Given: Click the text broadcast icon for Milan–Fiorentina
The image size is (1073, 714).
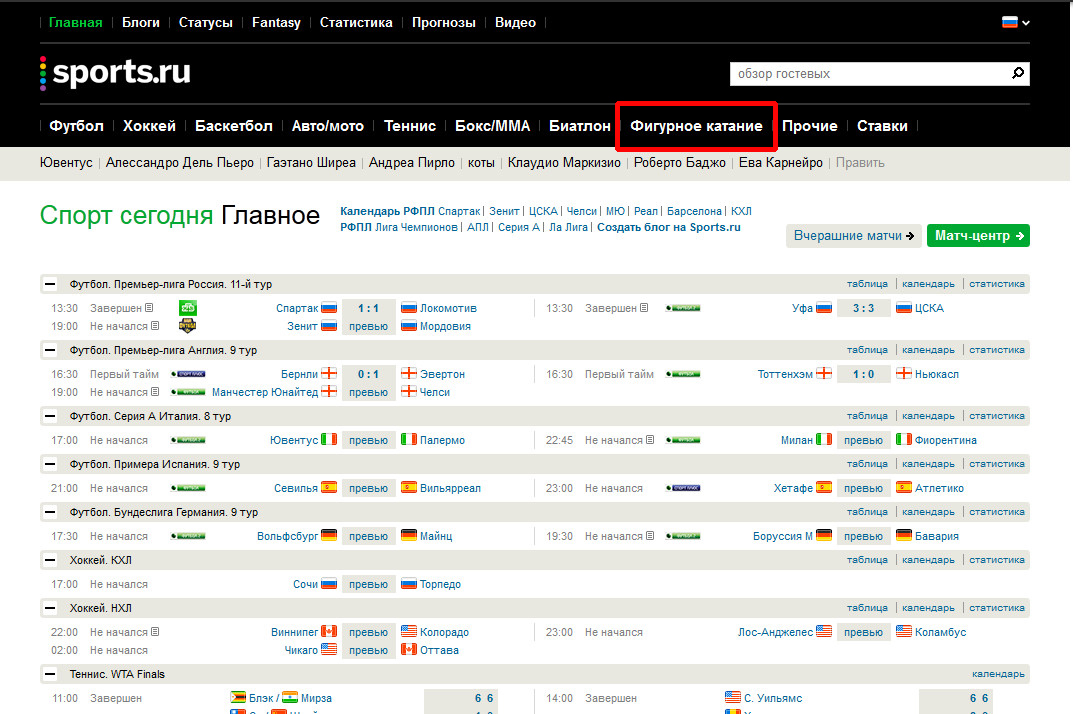Looking at the screenshot, I should point(650,440).
